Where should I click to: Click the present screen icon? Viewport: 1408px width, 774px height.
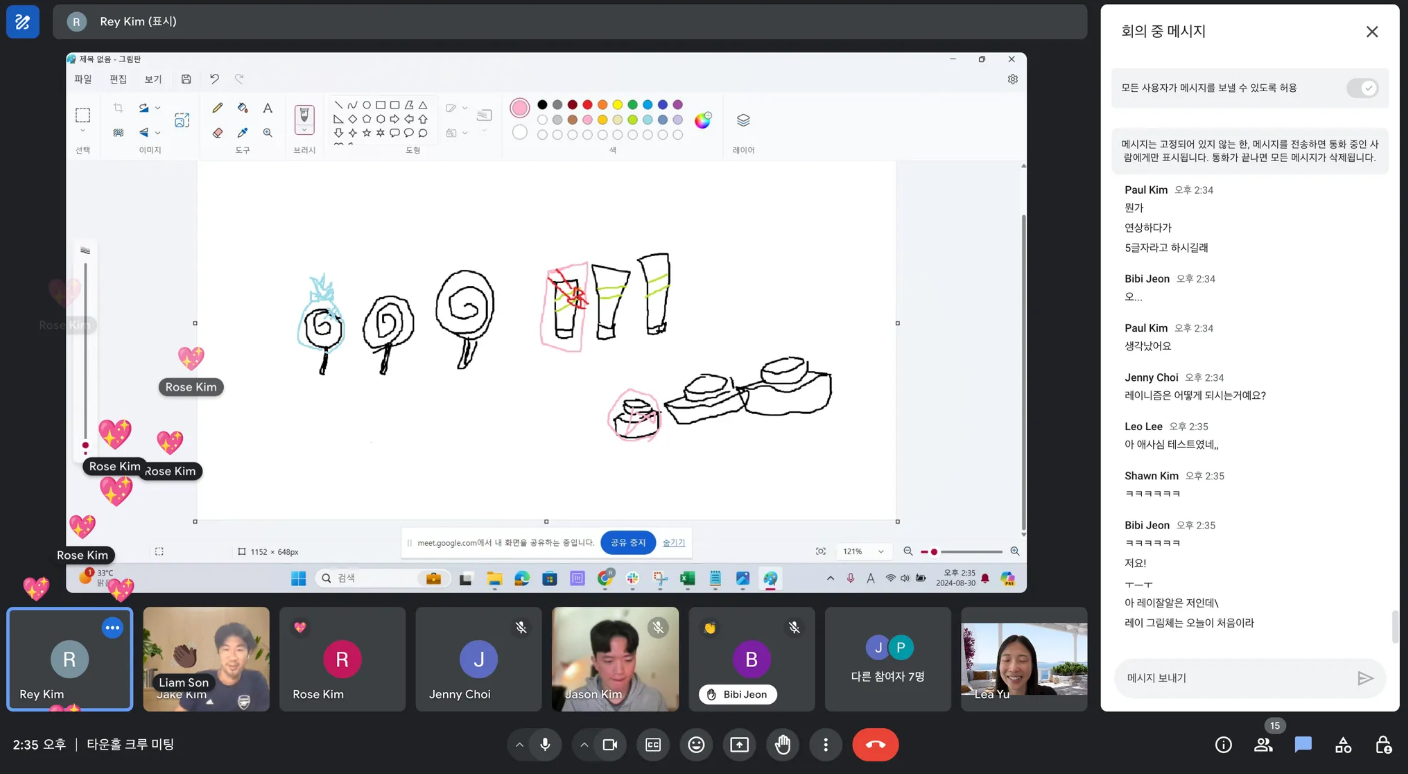[739, 744]
